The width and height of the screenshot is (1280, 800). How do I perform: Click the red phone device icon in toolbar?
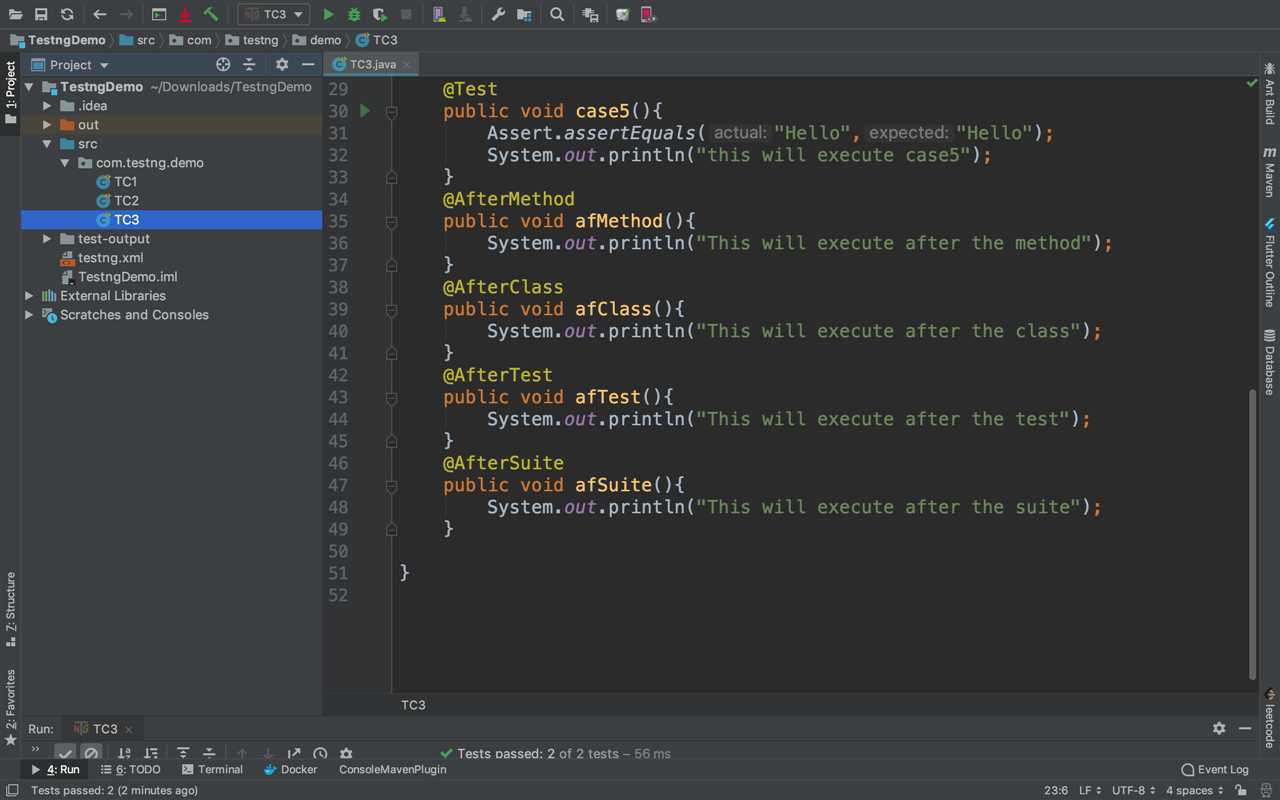point(648,14)
